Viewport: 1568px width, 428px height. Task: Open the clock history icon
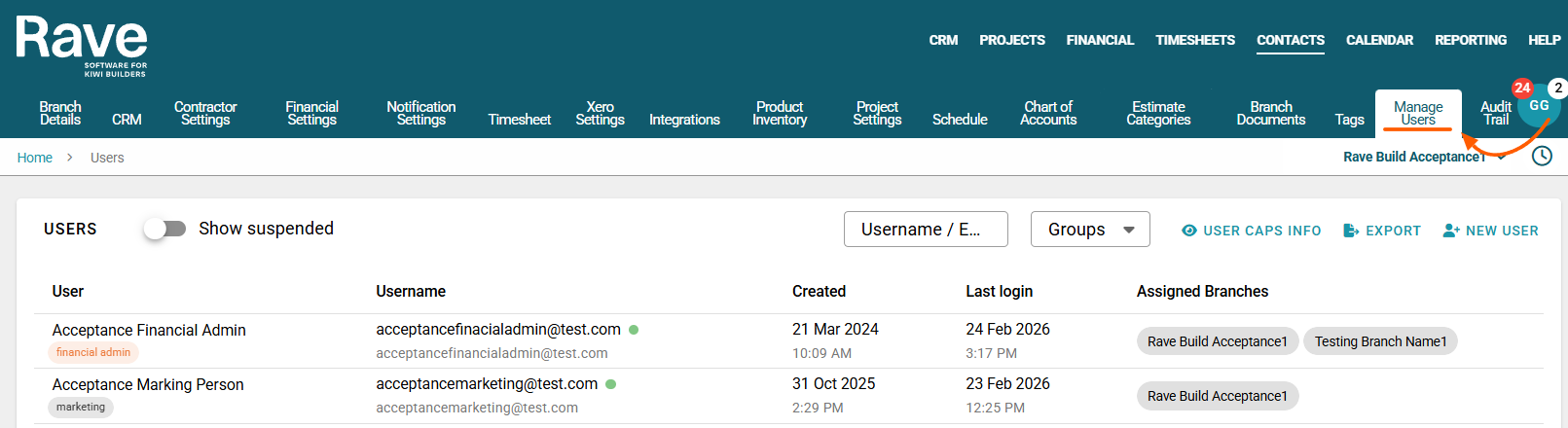tap(1542, 156)
